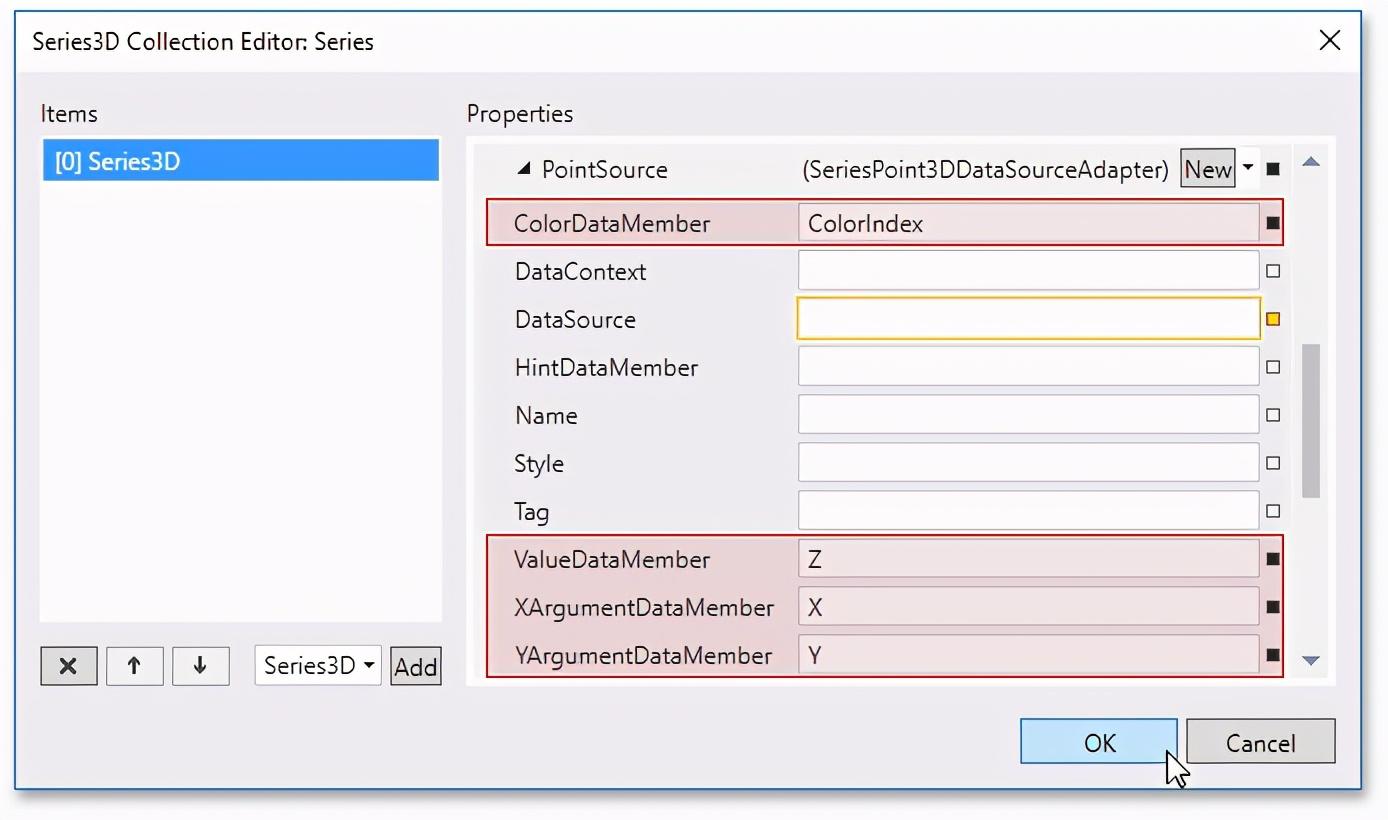Click DataSource yellow property marker

coord(1273,320)
